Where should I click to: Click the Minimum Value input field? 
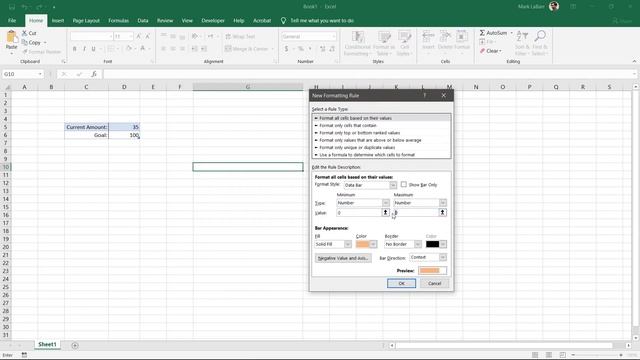[359, 213]
